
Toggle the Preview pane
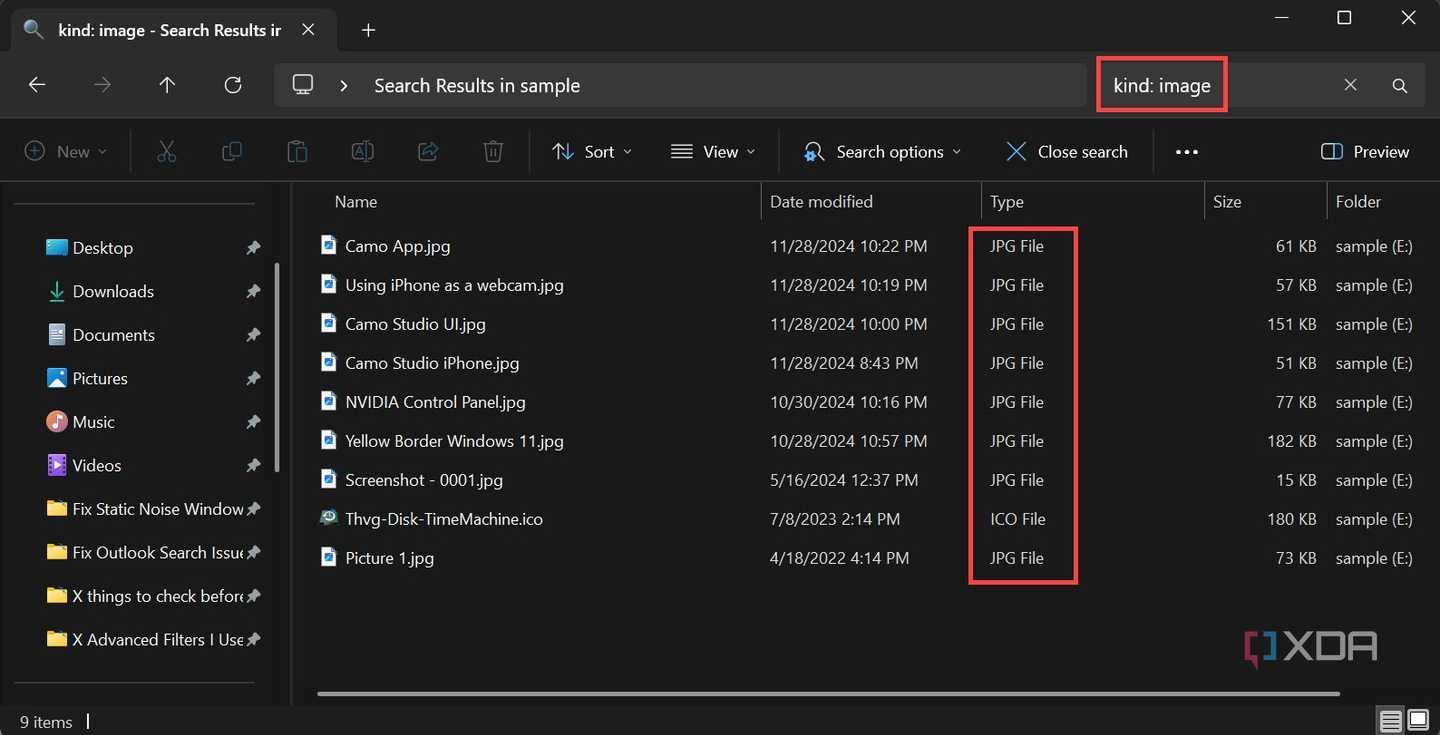[x=1365, y=152]
